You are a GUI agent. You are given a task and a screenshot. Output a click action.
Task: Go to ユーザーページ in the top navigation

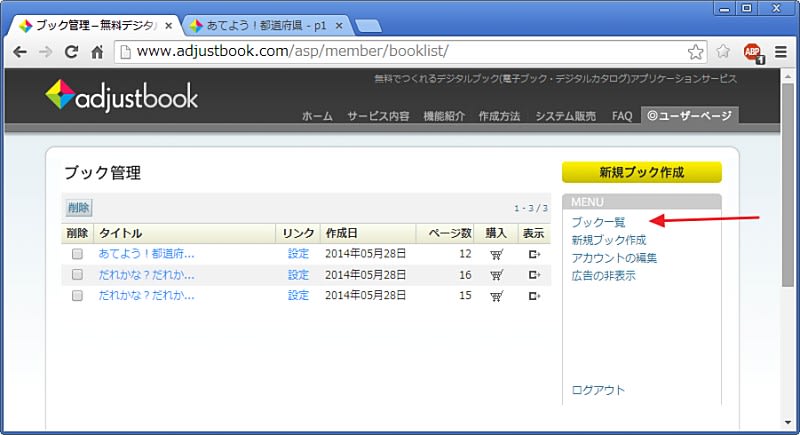point(689,116)
